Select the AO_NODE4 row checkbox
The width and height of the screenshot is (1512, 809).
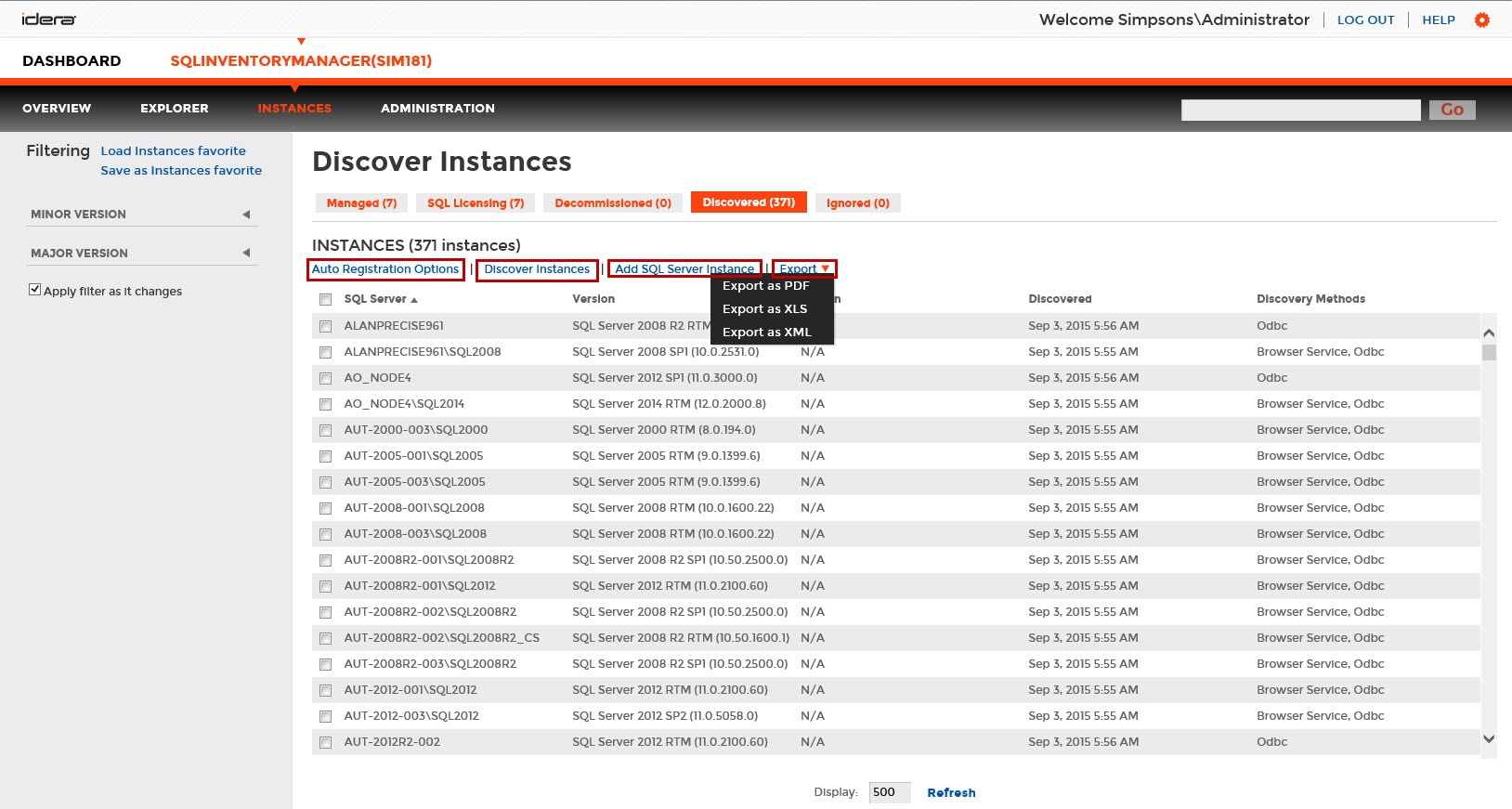pos(325,378)
